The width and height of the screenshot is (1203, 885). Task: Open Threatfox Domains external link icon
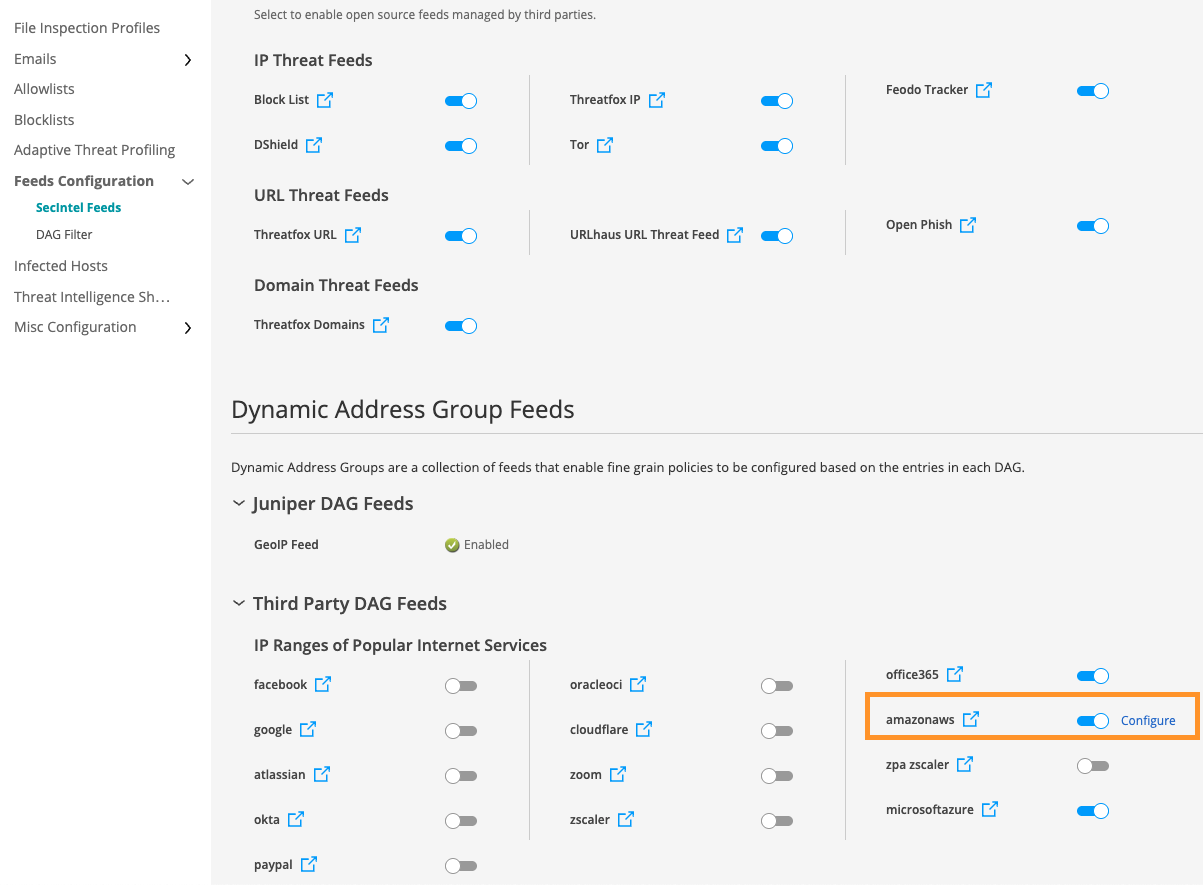coord(381,325)
